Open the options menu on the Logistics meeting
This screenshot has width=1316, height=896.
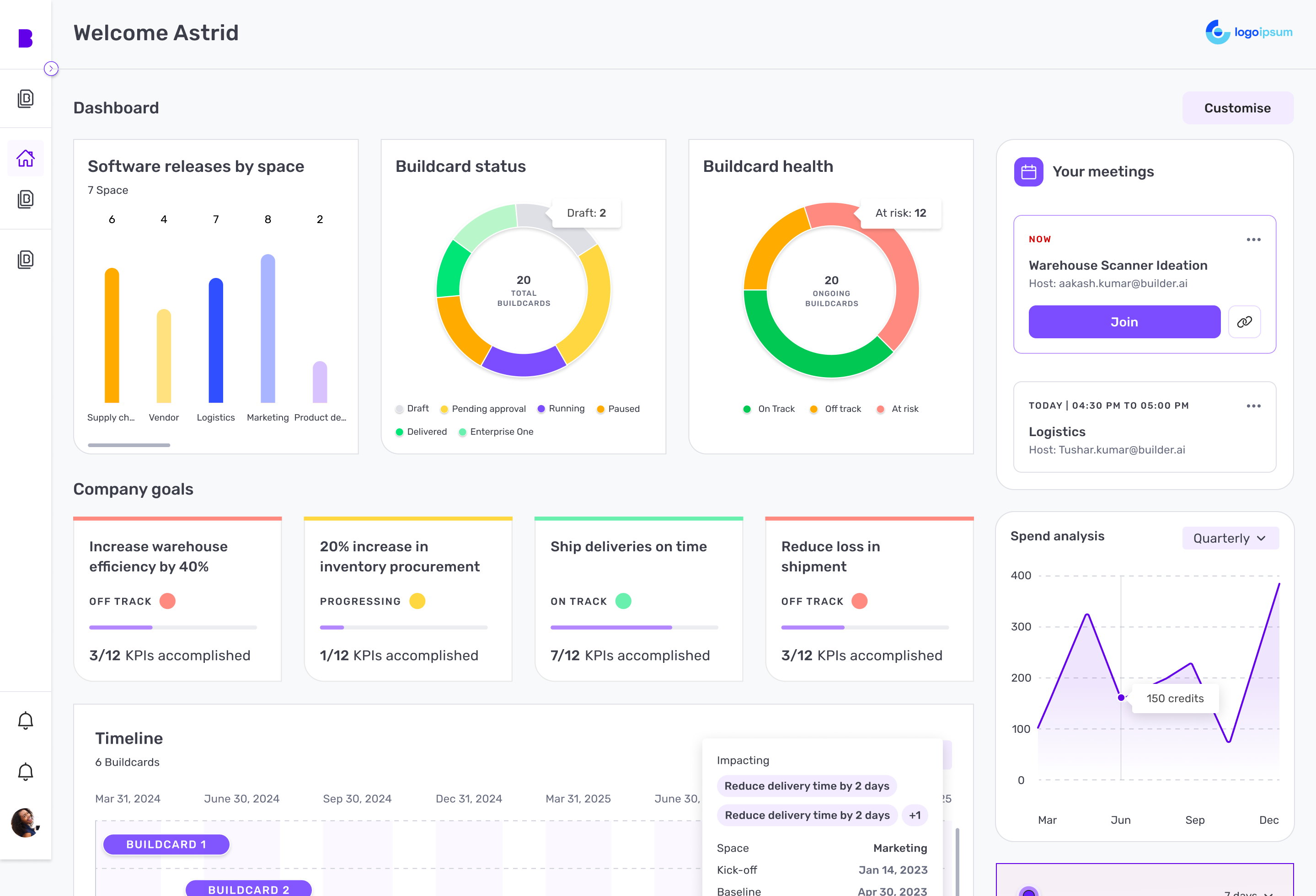tap(1254, 405)
